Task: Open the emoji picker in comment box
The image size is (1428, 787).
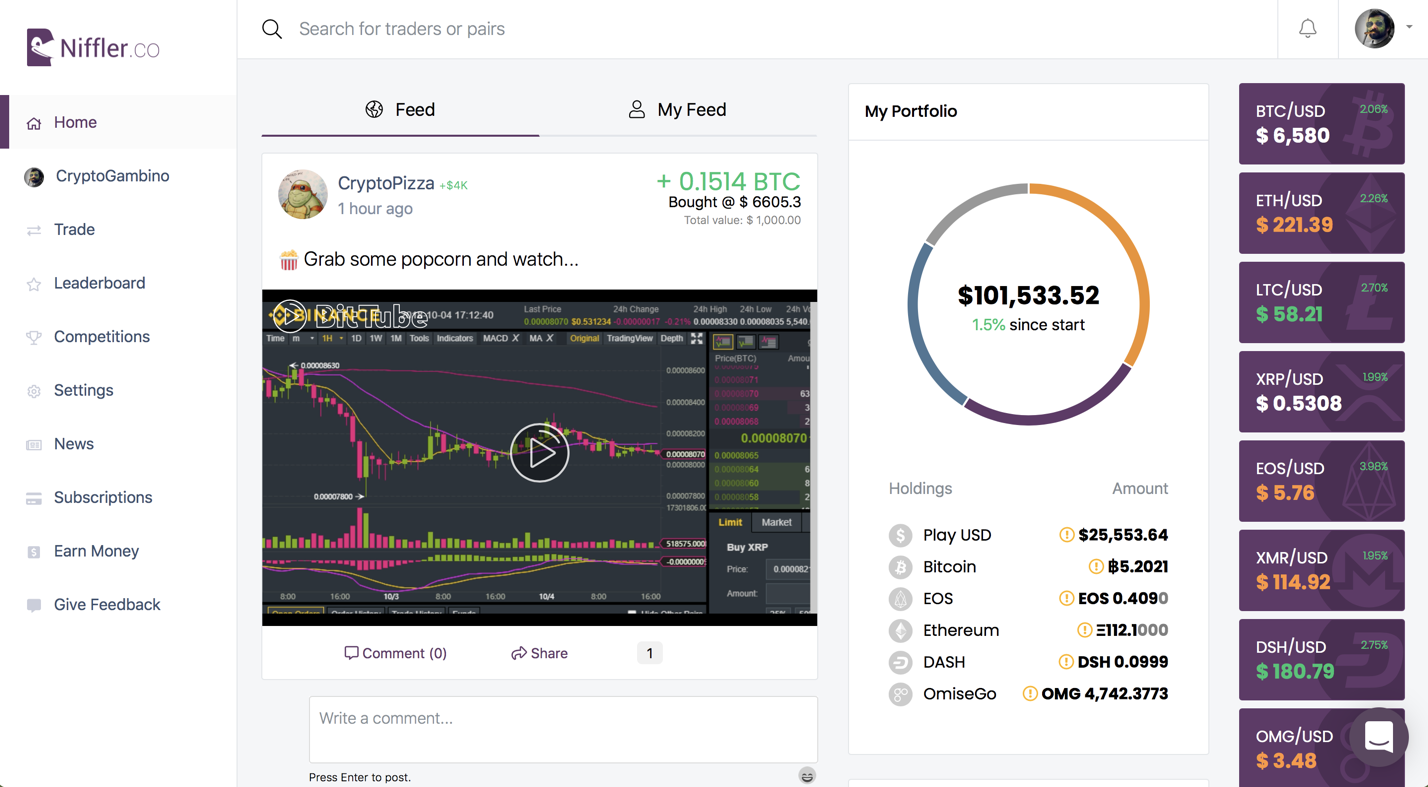Action: pos(807,776)
